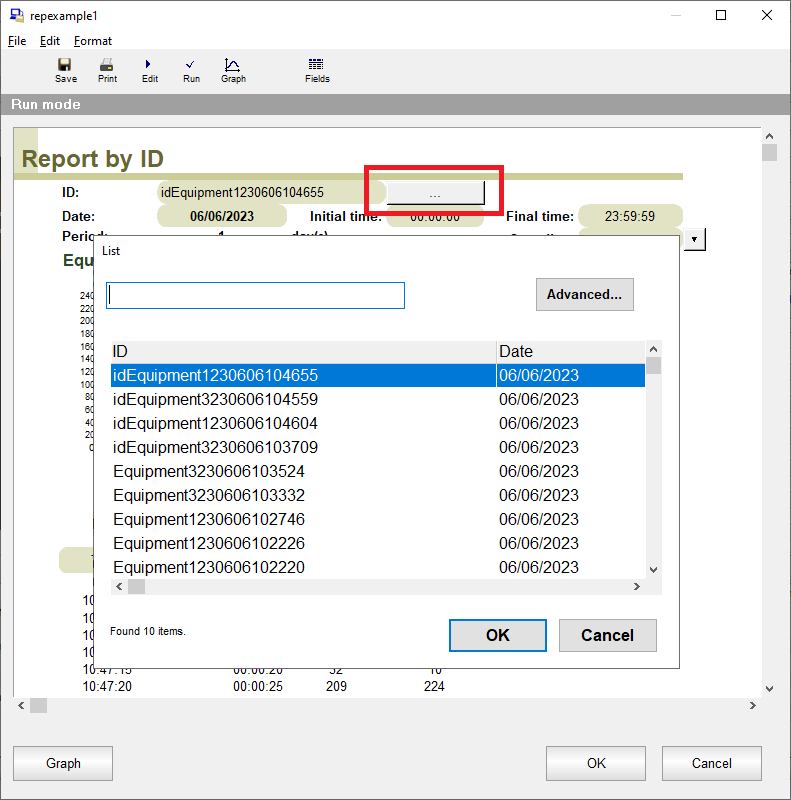Maximize the repexample1 window
Viewport: 791px width, 800px height.
(721, 15)
